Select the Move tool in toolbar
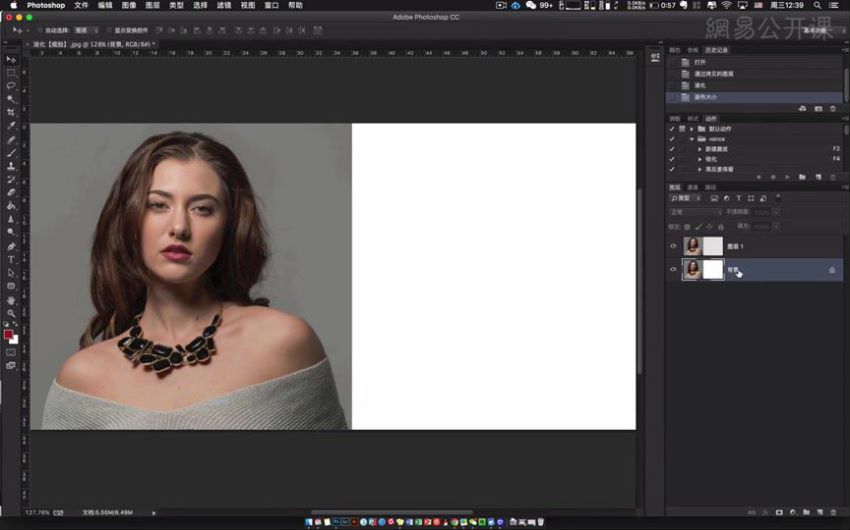Image resolution: width=850 pixels, height=530 pixels. point(11,59)
